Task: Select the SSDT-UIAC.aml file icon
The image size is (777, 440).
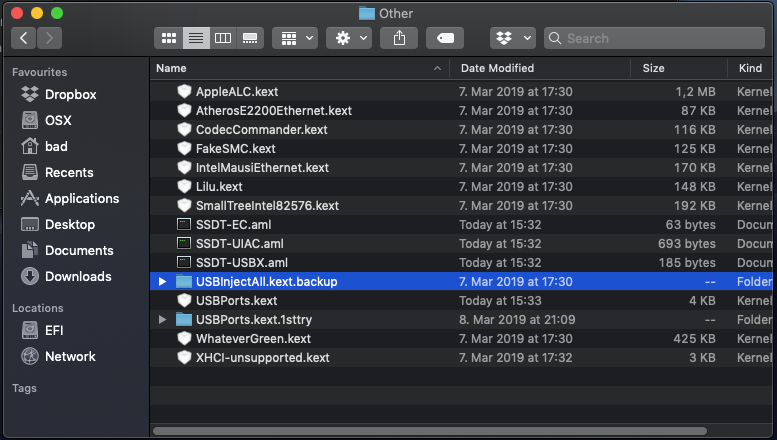Action: point(184,243)
